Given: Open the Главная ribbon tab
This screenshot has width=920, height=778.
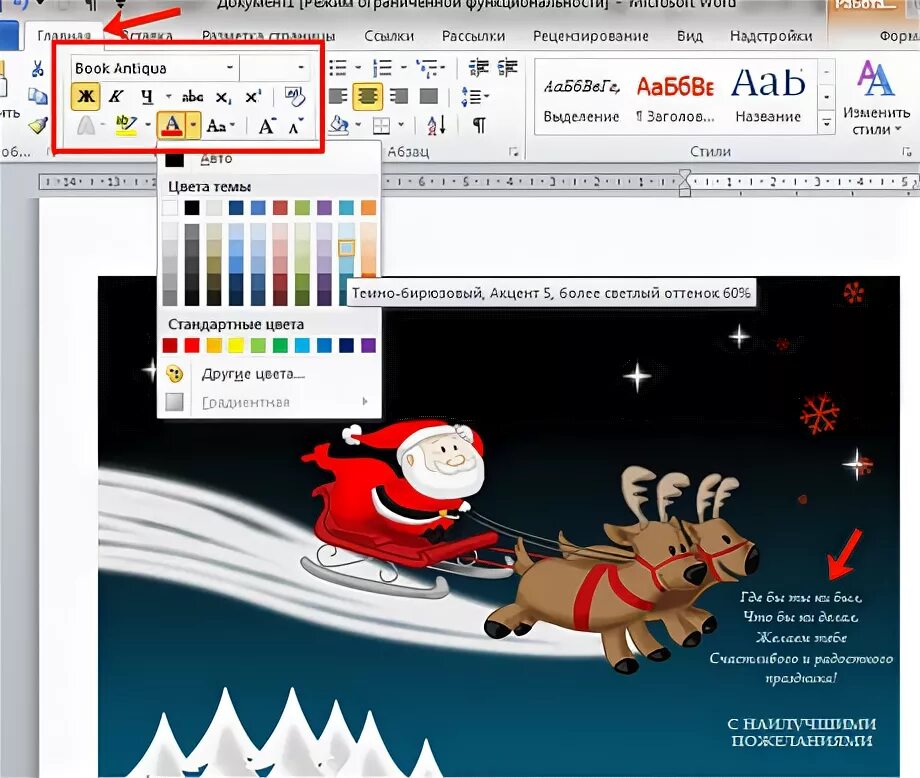Looking at the screenshot, I should click(64, 36).
